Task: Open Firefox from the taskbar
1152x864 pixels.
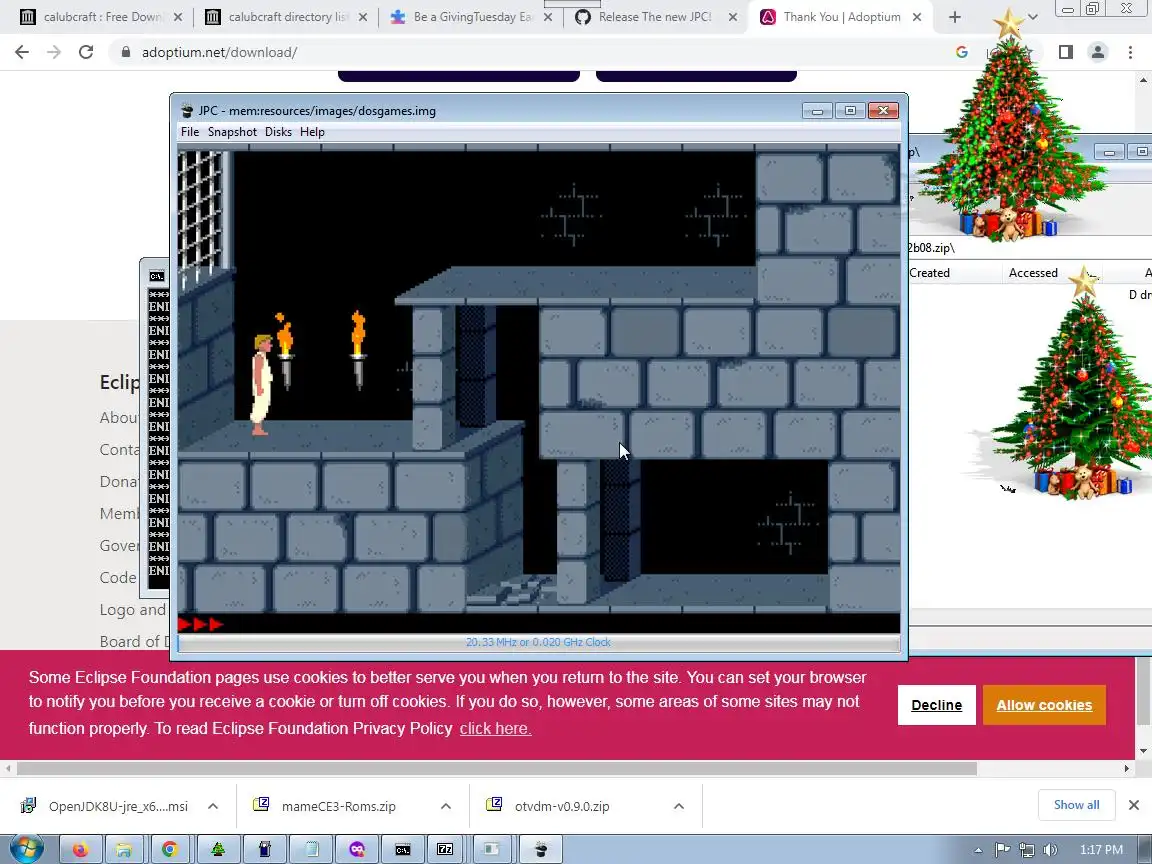Action: point(80,849)
